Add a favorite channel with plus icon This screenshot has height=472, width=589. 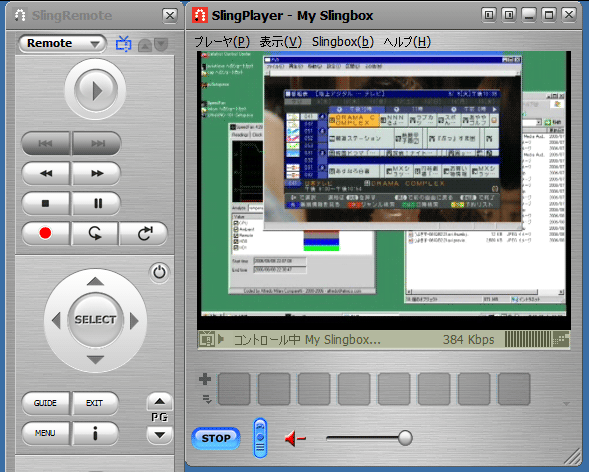coord(205,379)
